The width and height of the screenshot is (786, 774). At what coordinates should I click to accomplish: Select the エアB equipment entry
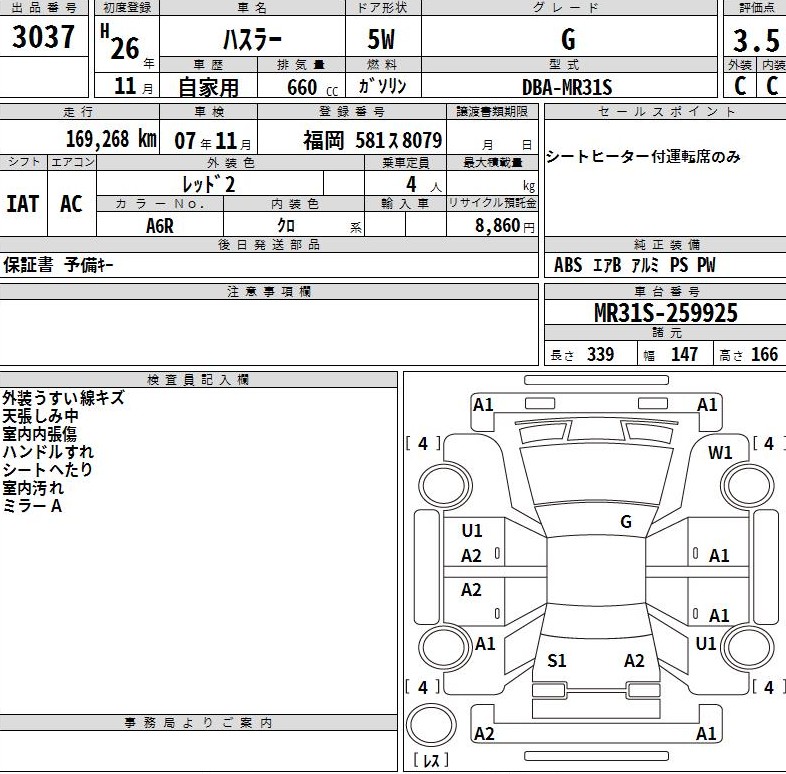click(x=607, y=265)
